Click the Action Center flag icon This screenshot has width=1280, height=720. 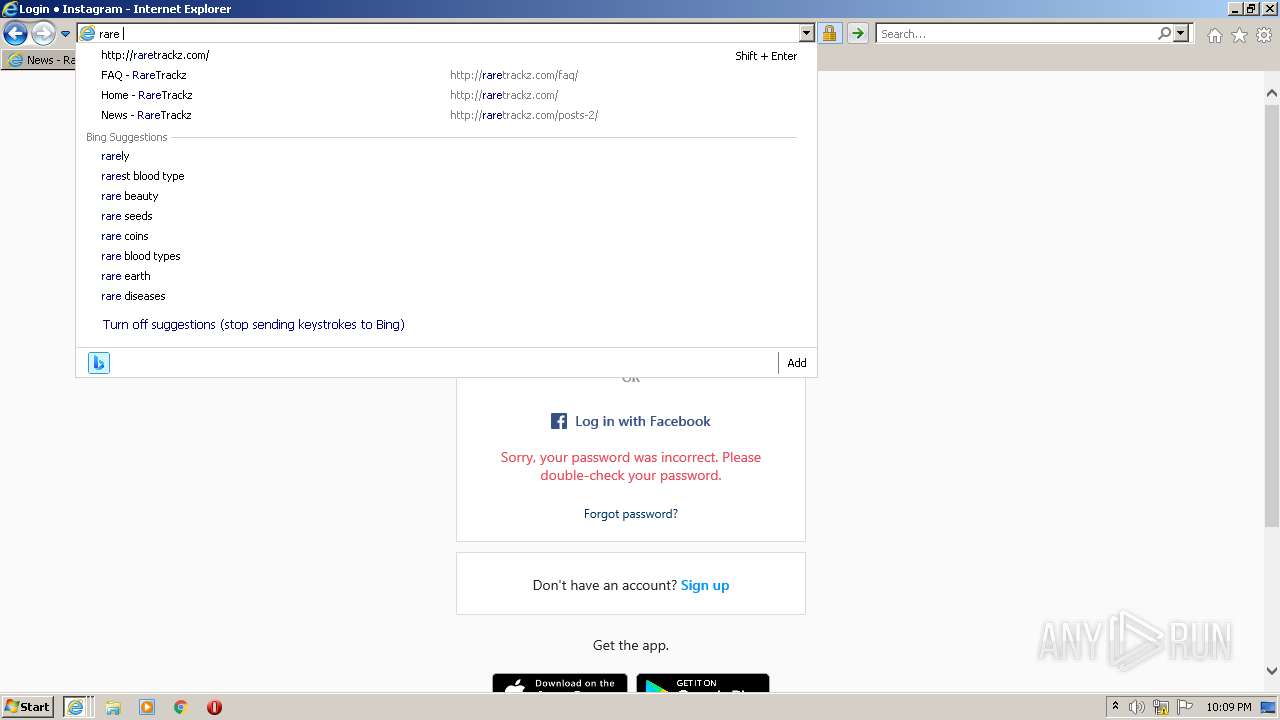coord(1185,707)
